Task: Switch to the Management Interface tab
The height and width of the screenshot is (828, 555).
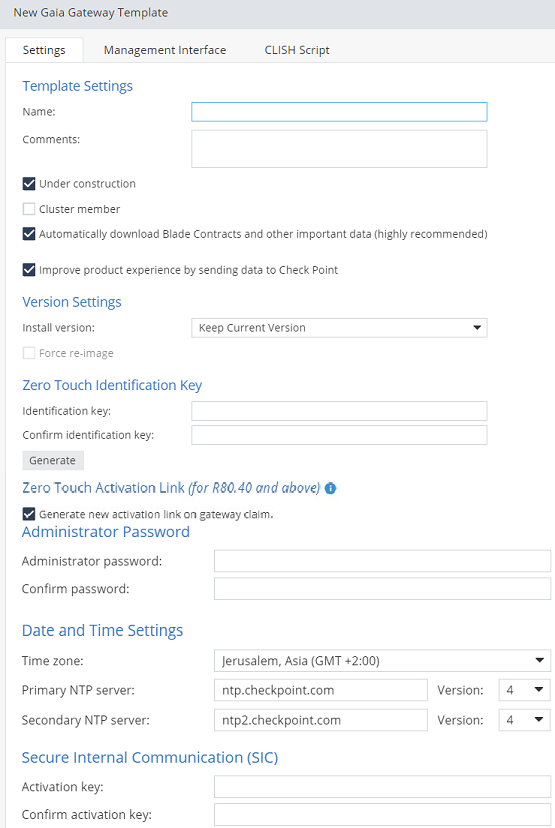Action: click(x=165, y=50)
